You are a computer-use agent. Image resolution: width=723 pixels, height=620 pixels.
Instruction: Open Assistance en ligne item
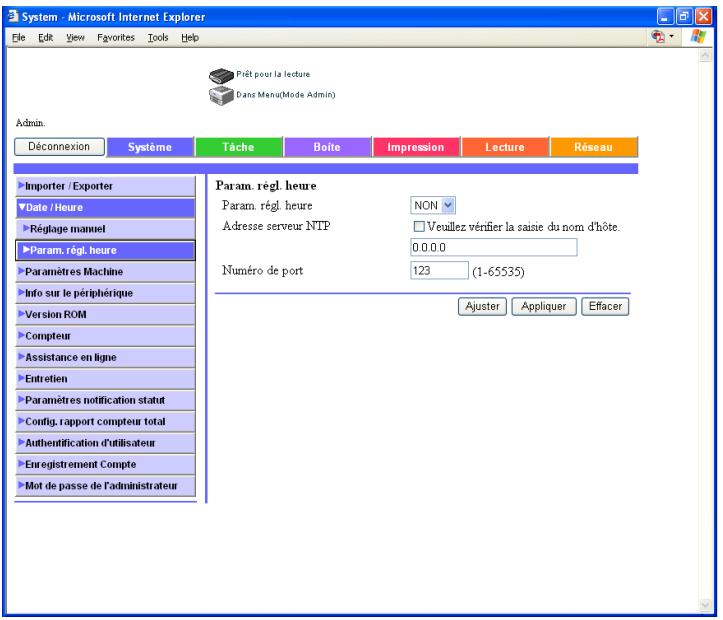click(105, 357)
